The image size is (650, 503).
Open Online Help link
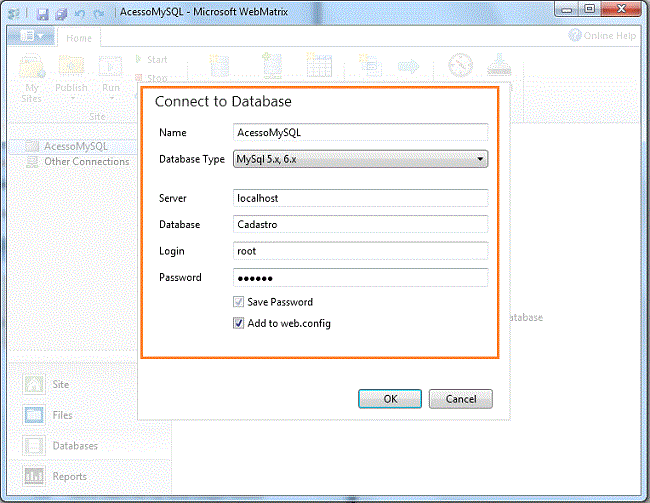coord(602,36)
